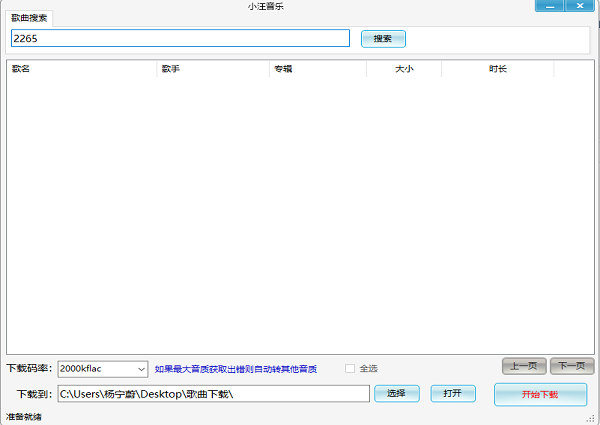Image resolution: width=600 pixels, height=425 pixels.
Task: Go to next page with 下一页
Action: point(572,366)
